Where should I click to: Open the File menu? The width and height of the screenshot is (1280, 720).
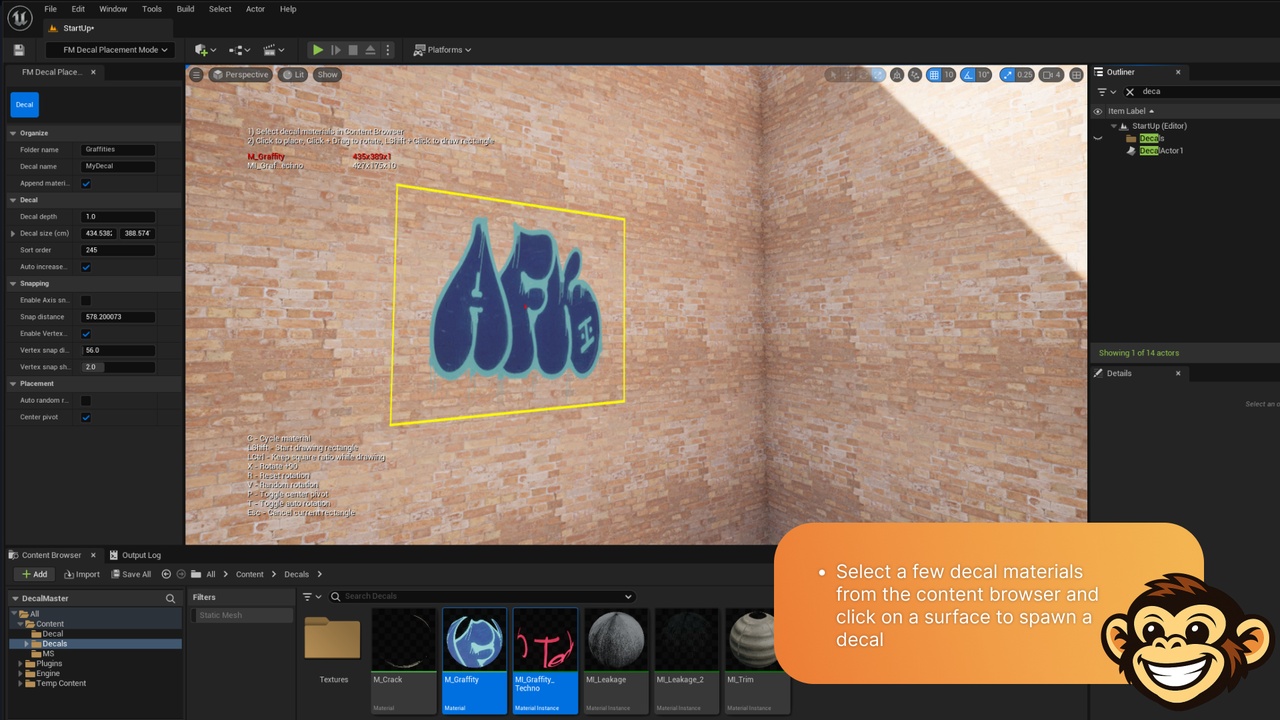pyautogui.click(x=50, y=9)
